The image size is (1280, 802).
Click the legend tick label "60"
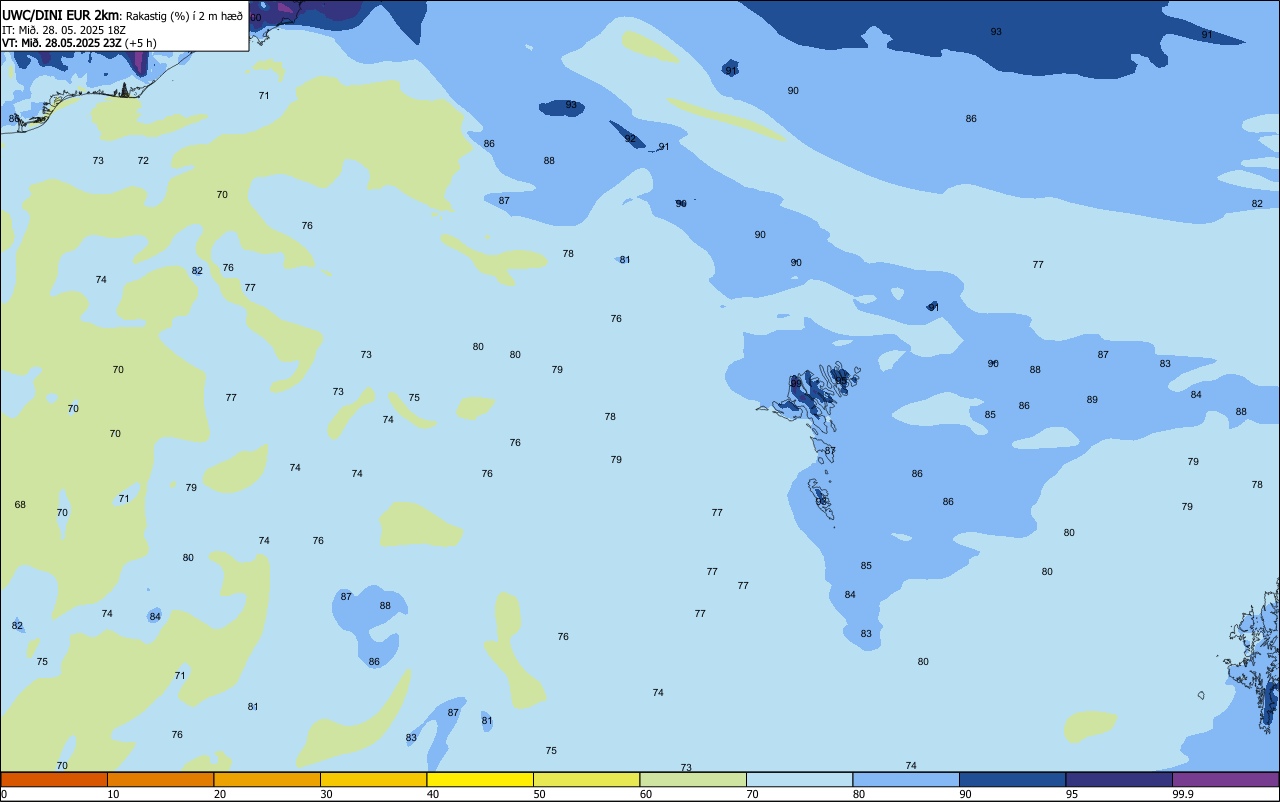pos(646,794)
